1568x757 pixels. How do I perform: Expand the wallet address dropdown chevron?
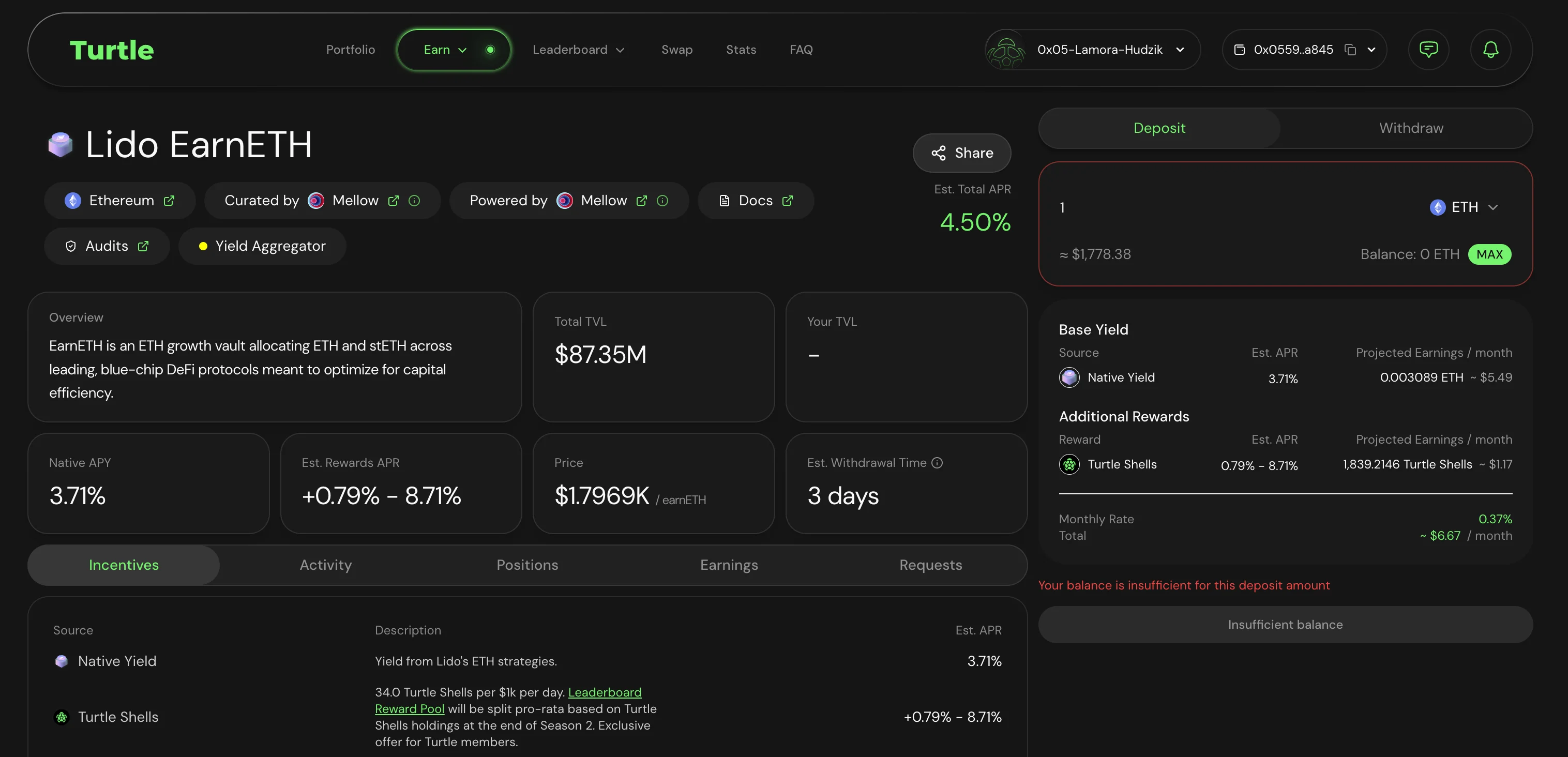click(1371, 50)
